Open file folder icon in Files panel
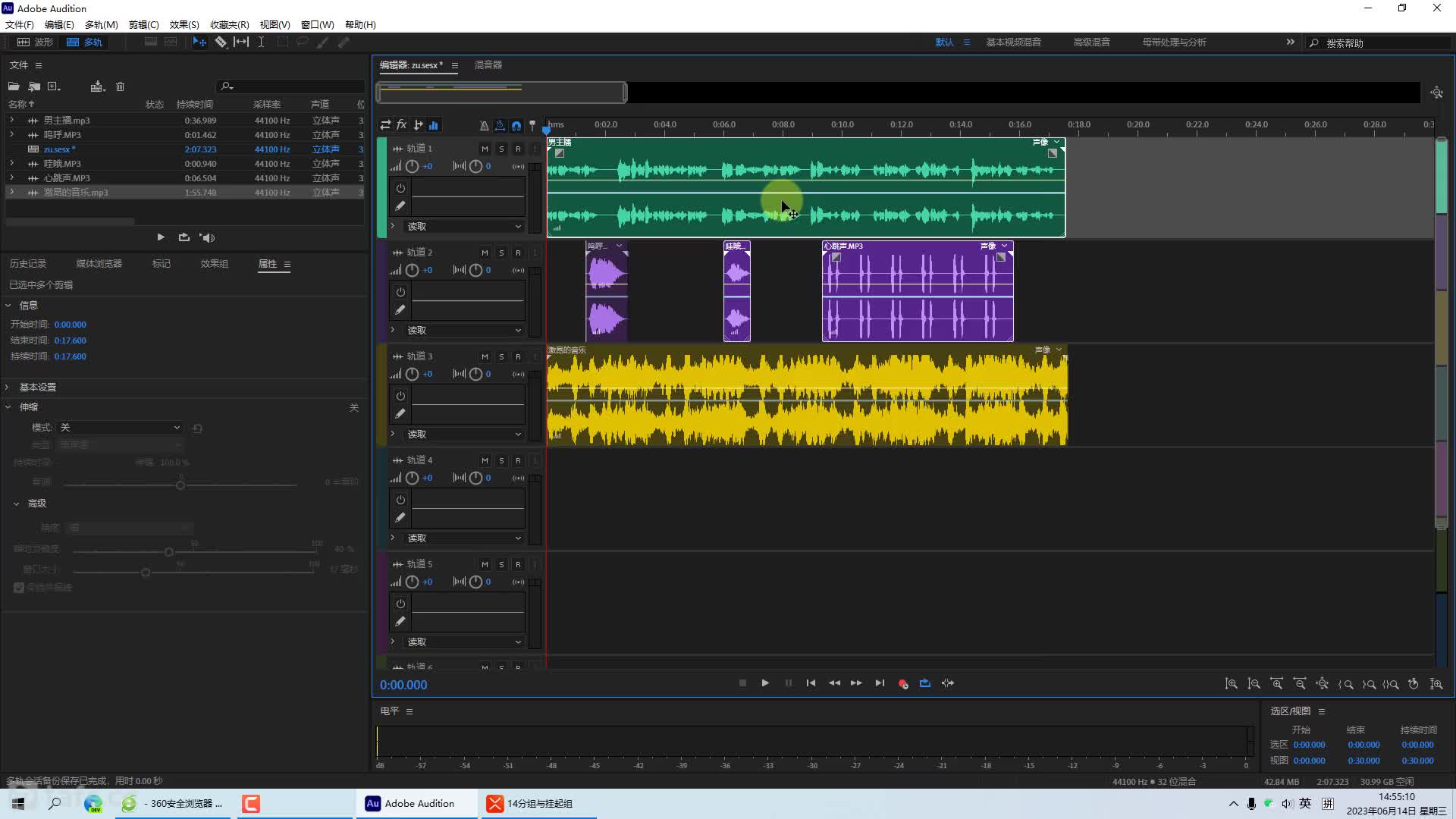The image size is (1456, 819). pos(14,86)
